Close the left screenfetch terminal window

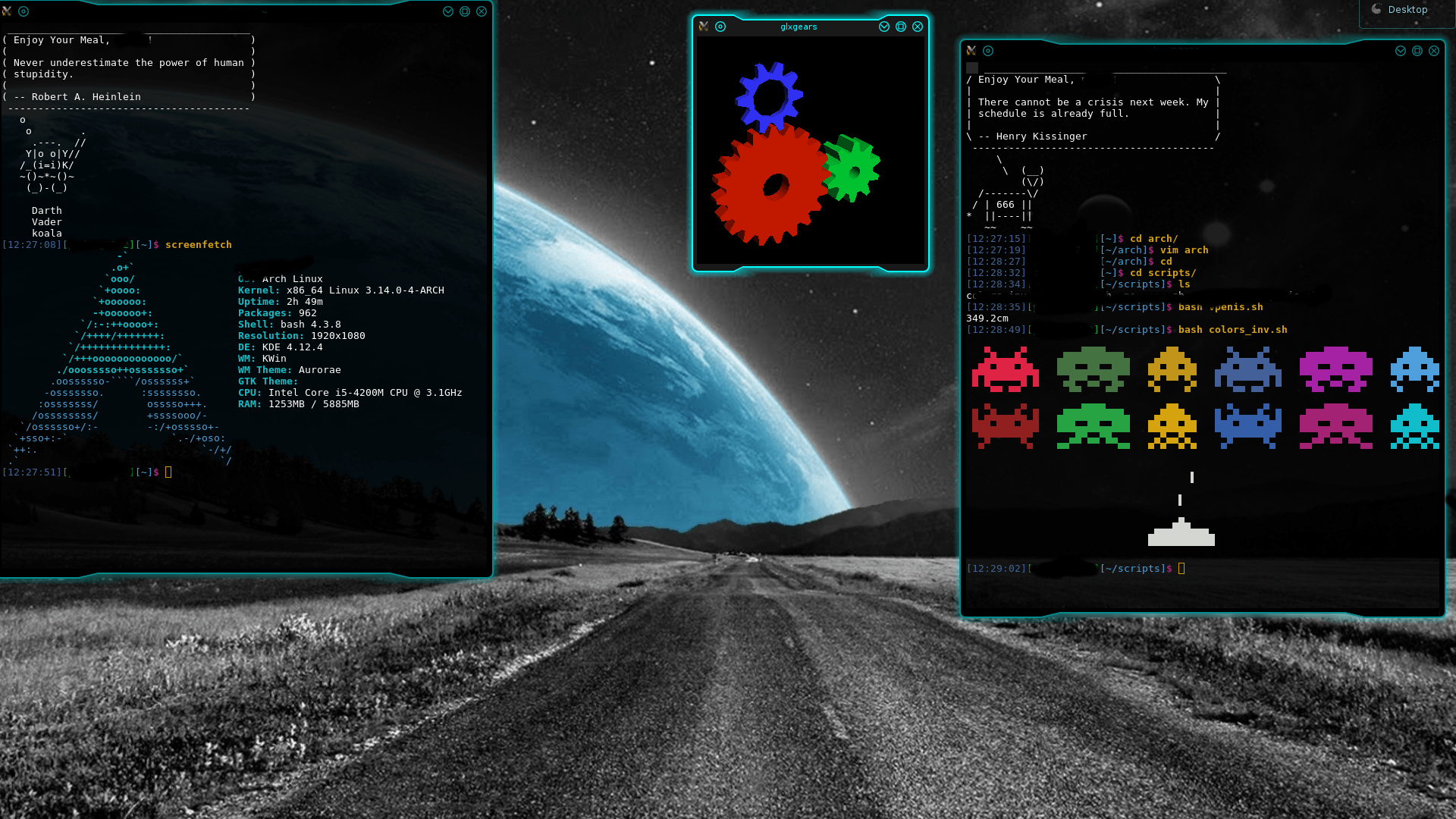[482, 11]
